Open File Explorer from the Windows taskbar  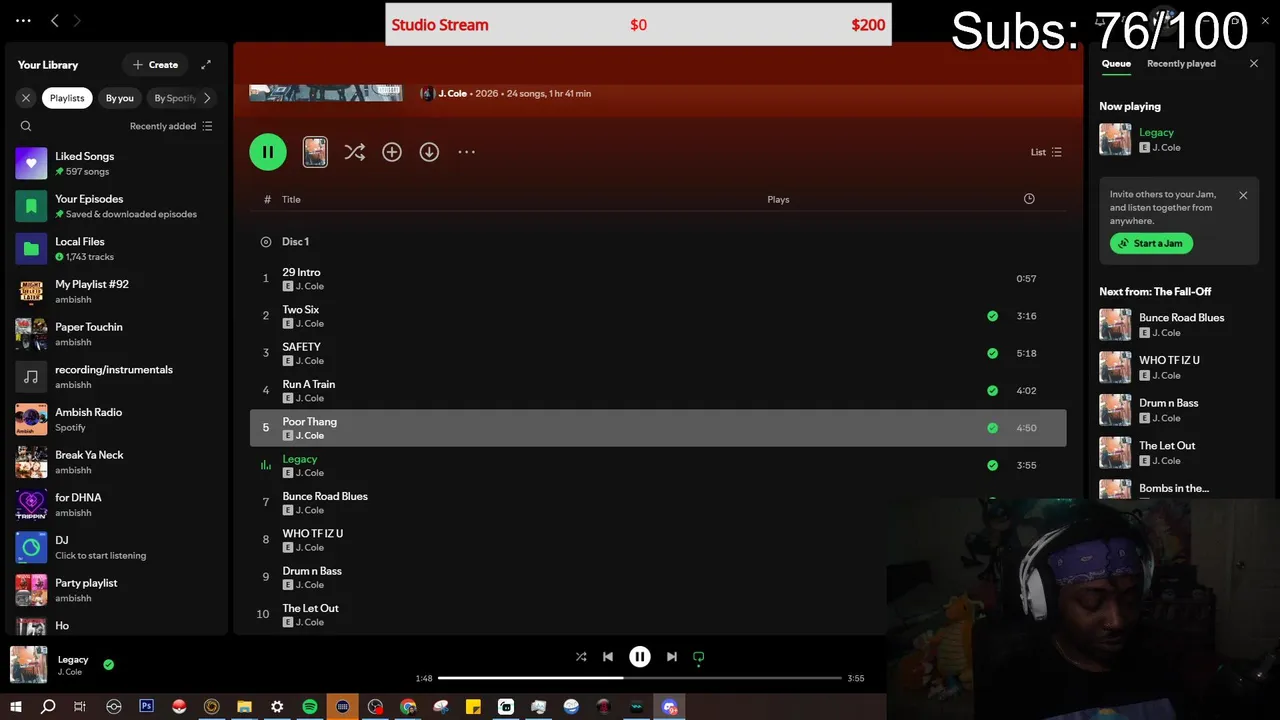[244, 707]
